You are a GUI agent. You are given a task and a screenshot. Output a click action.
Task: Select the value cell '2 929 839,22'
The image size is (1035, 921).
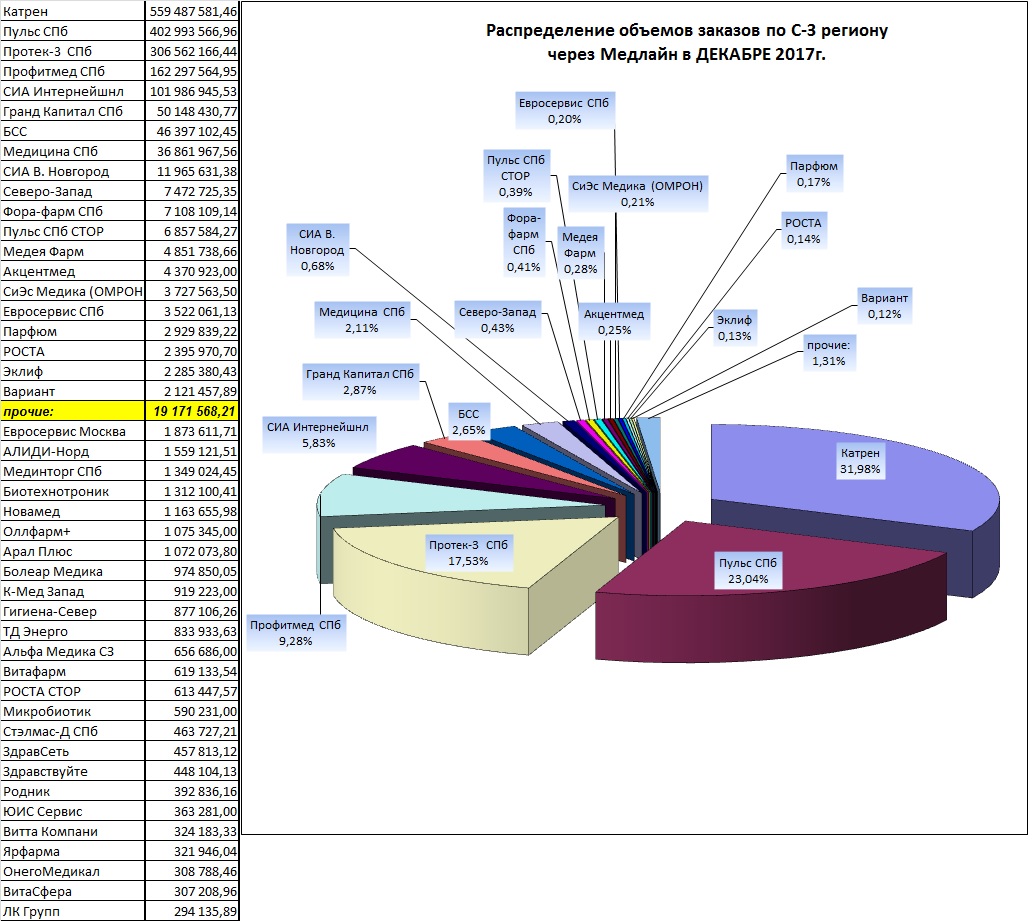pos(192,331)
